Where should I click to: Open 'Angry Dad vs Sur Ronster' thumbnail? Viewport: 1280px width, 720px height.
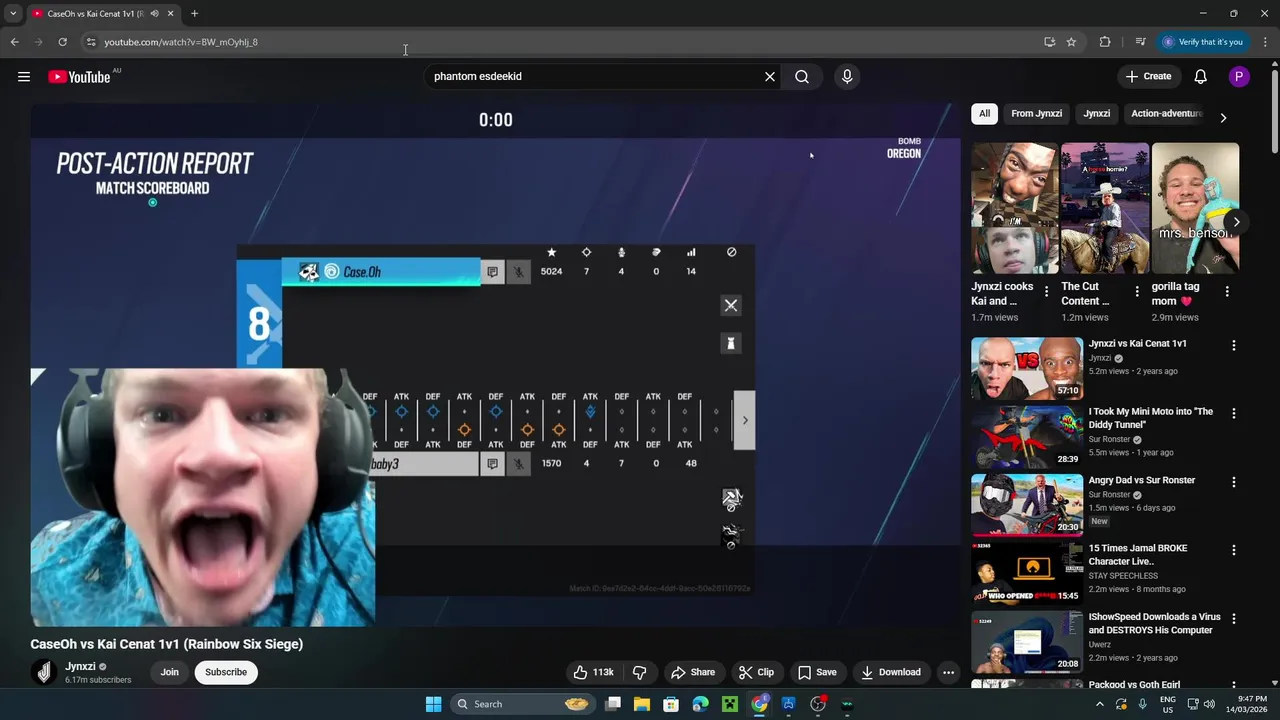(1027, 505)
